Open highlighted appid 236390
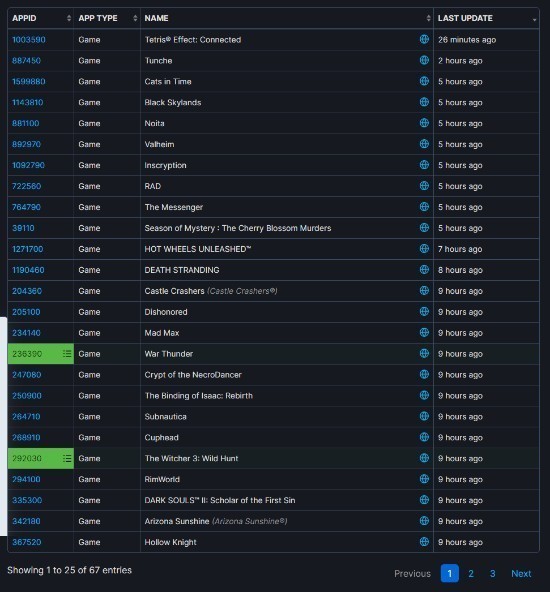This screenshot has width=550, height=592. tap(27, 354)
